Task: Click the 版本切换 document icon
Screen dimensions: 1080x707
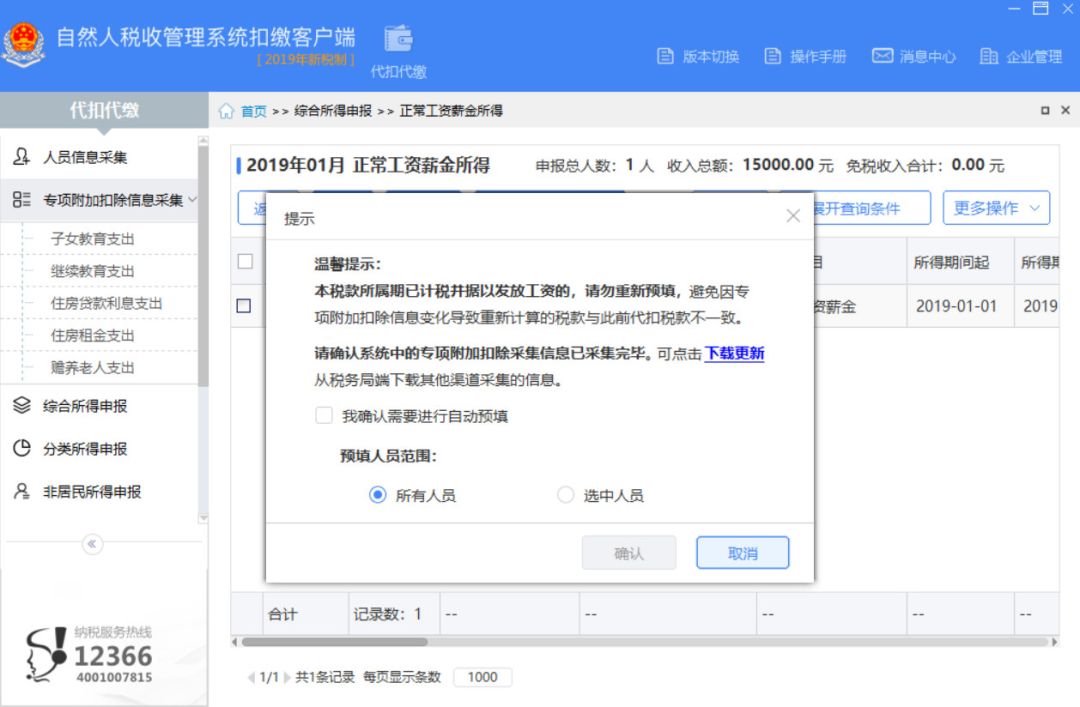Action: coord(665,57)
